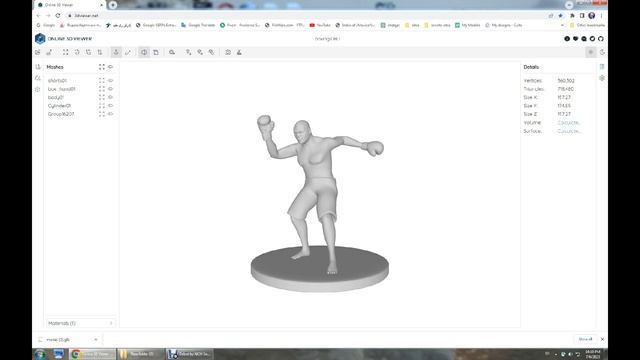Hide the Cylinder01 mesh

point(111,106)
